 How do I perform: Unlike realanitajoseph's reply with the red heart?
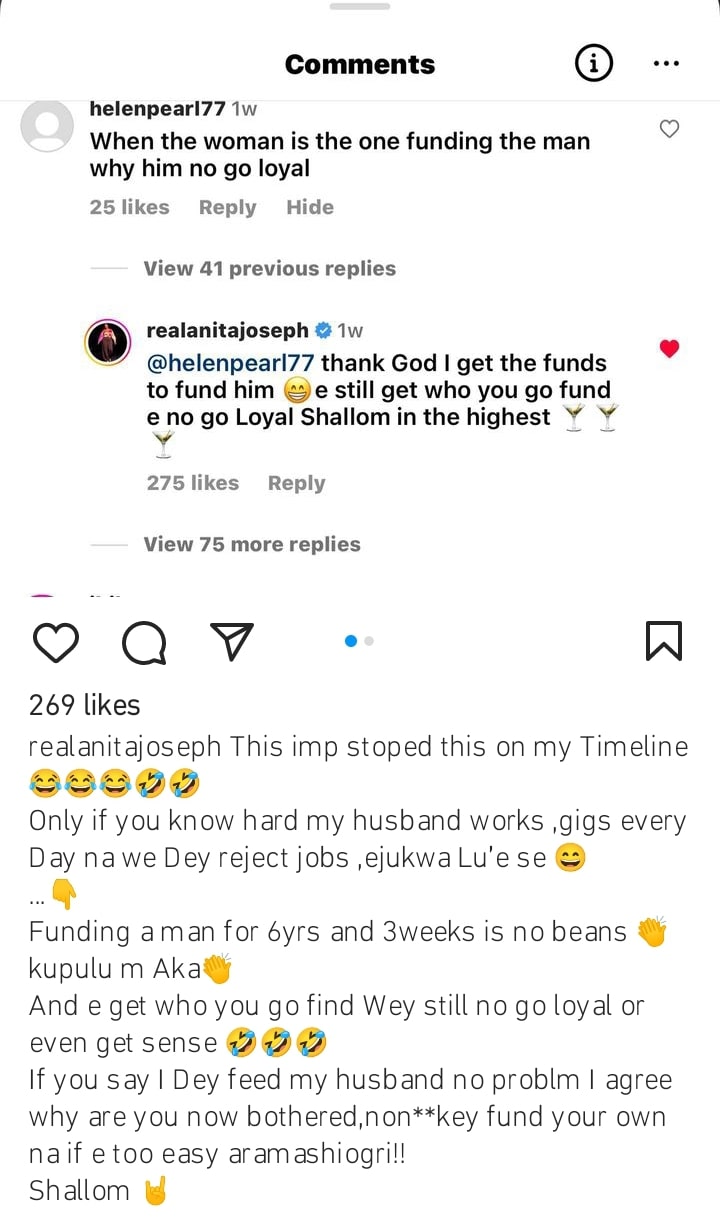670,349
